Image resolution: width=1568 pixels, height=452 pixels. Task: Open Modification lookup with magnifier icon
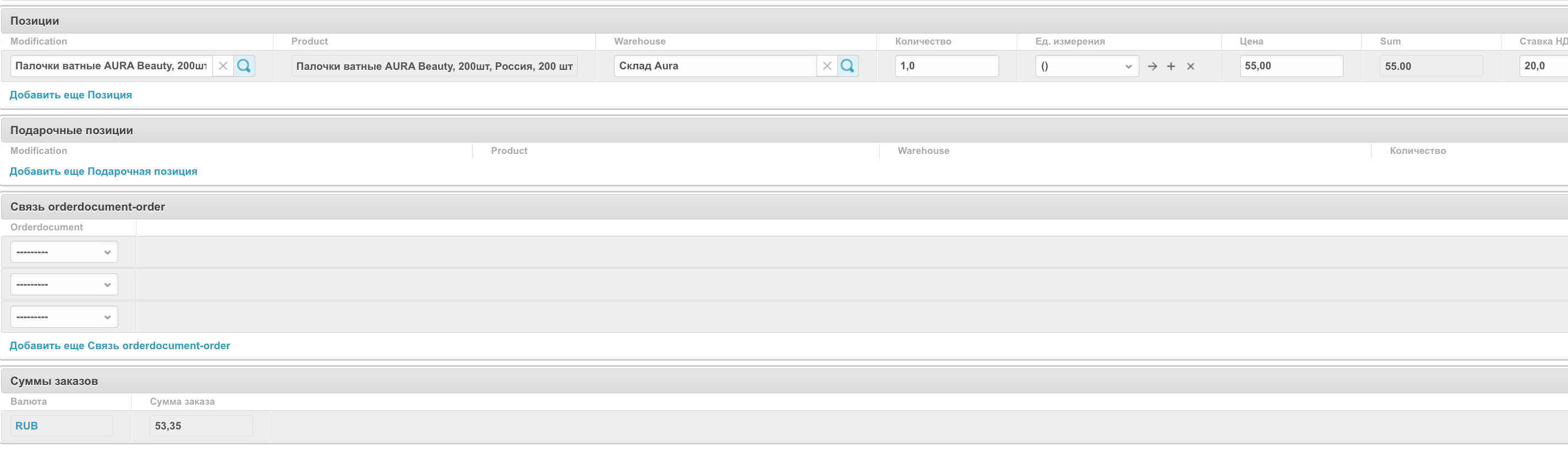pos(244,67)
